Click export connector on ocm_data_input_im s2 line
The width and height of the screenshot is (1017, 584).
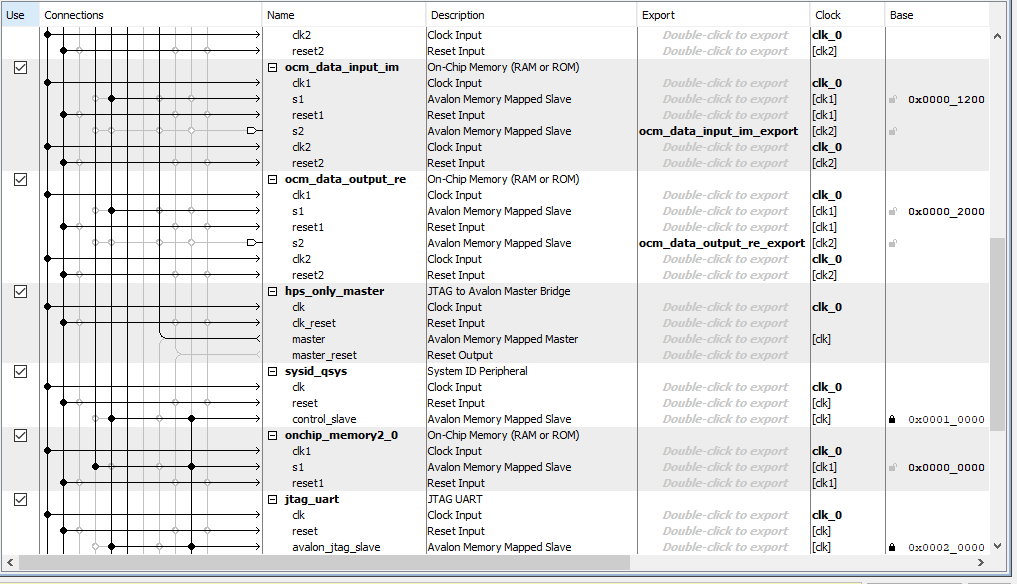(x=252, y=131)
